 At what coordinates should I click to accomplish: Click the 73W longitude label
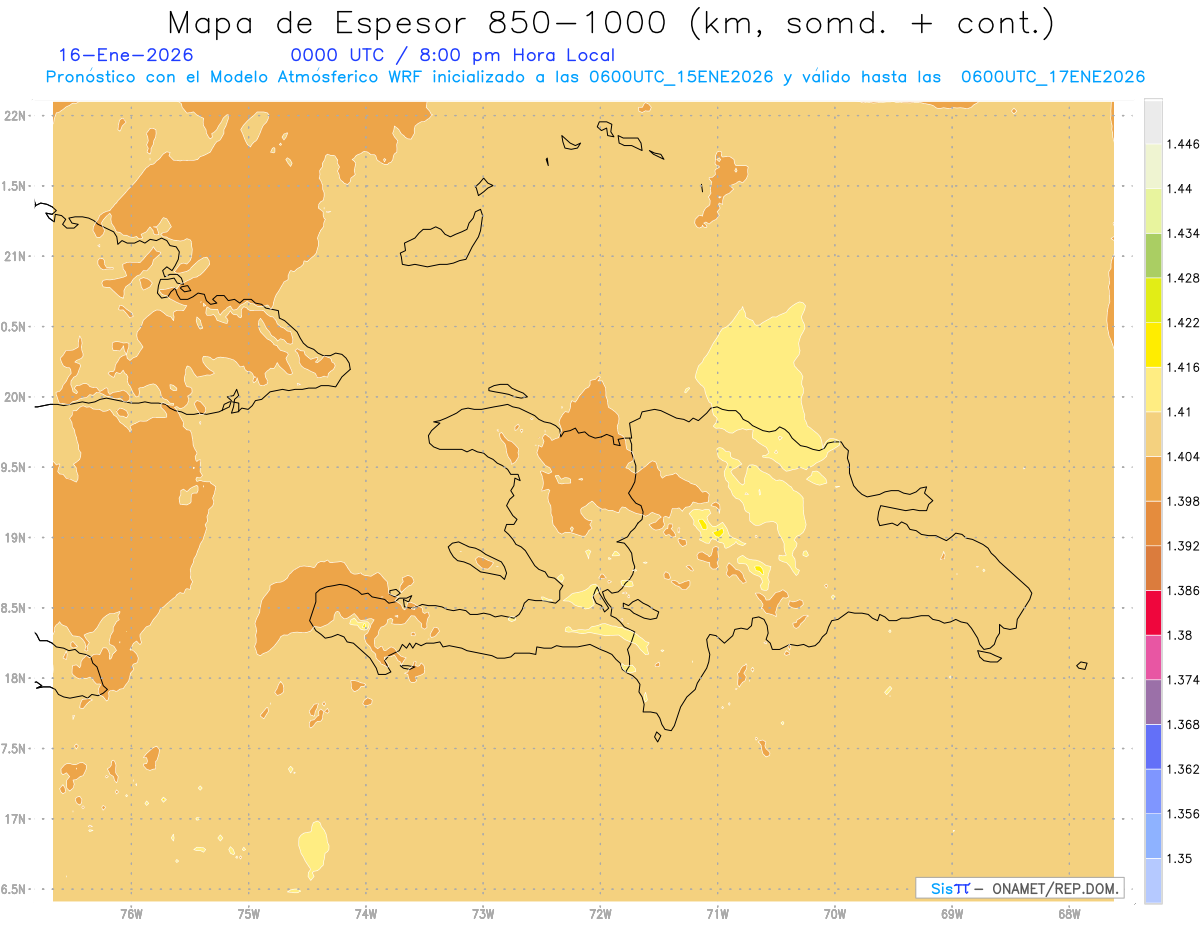pyautogui.click(x=483, y=914)
